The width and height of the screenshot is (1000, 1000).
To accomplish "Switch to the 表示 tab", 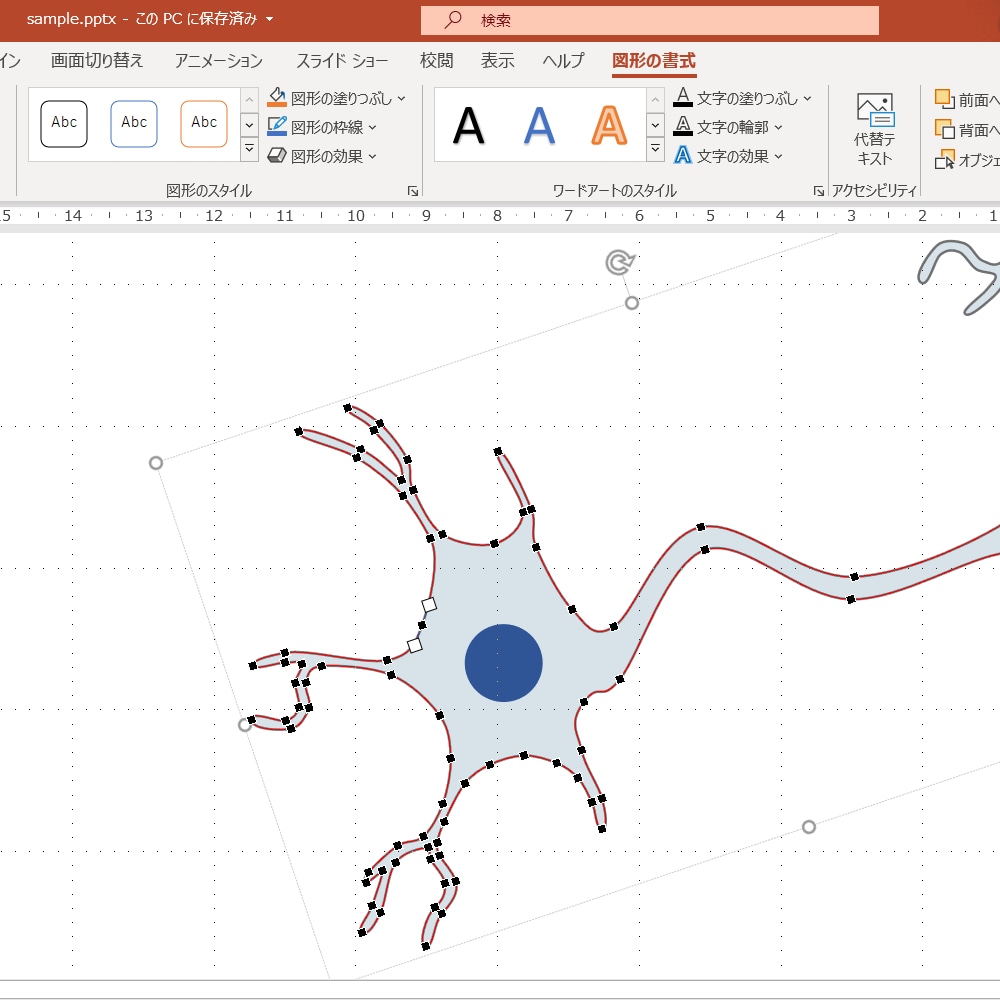I will point(497,61).
